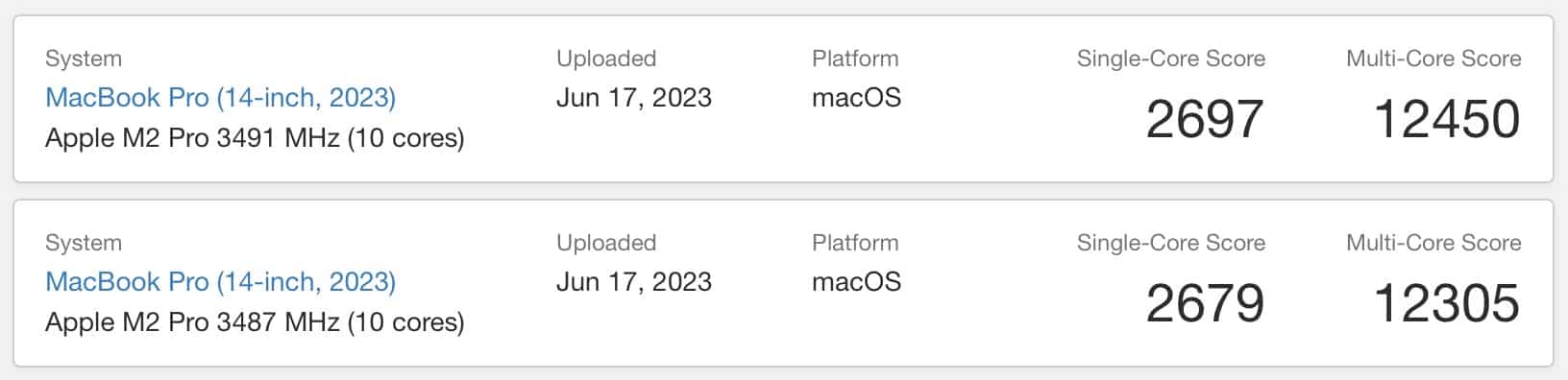This screenshot has height=380, width=1568.
Task: Click System label in second card
Action: click(x=84, y=243)
